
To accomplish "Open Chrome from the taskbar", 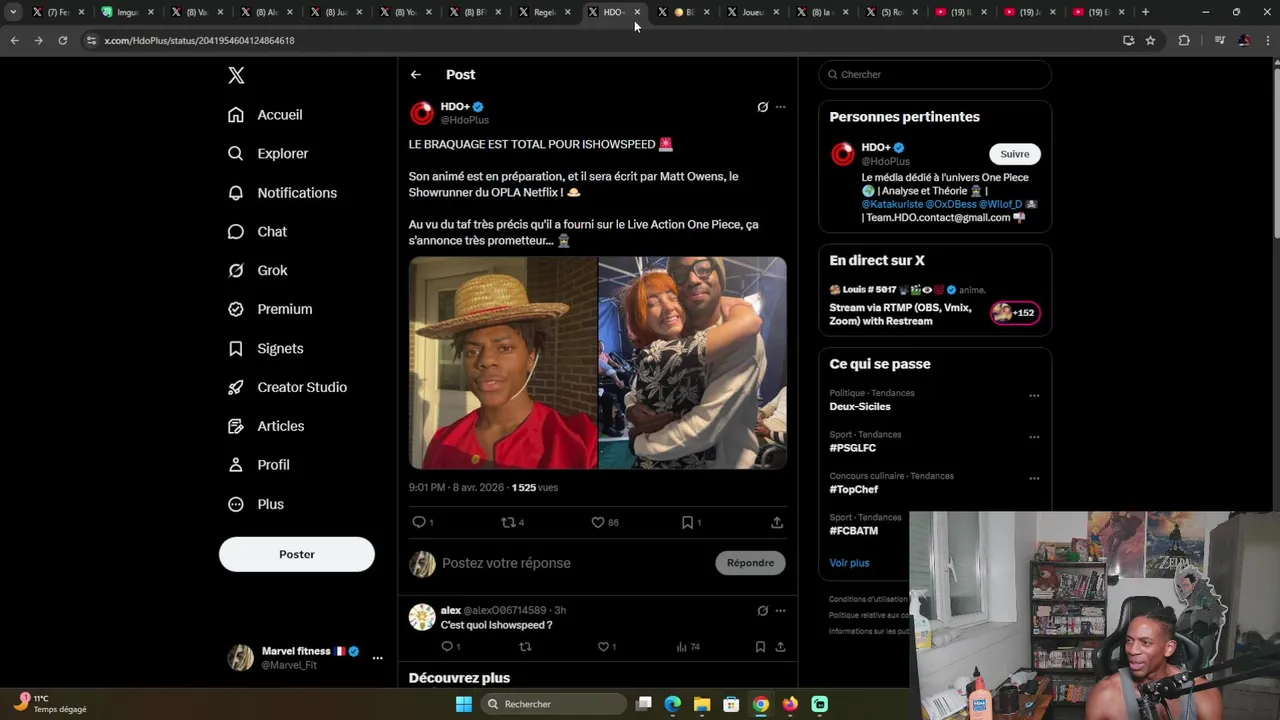I will 761,704.
